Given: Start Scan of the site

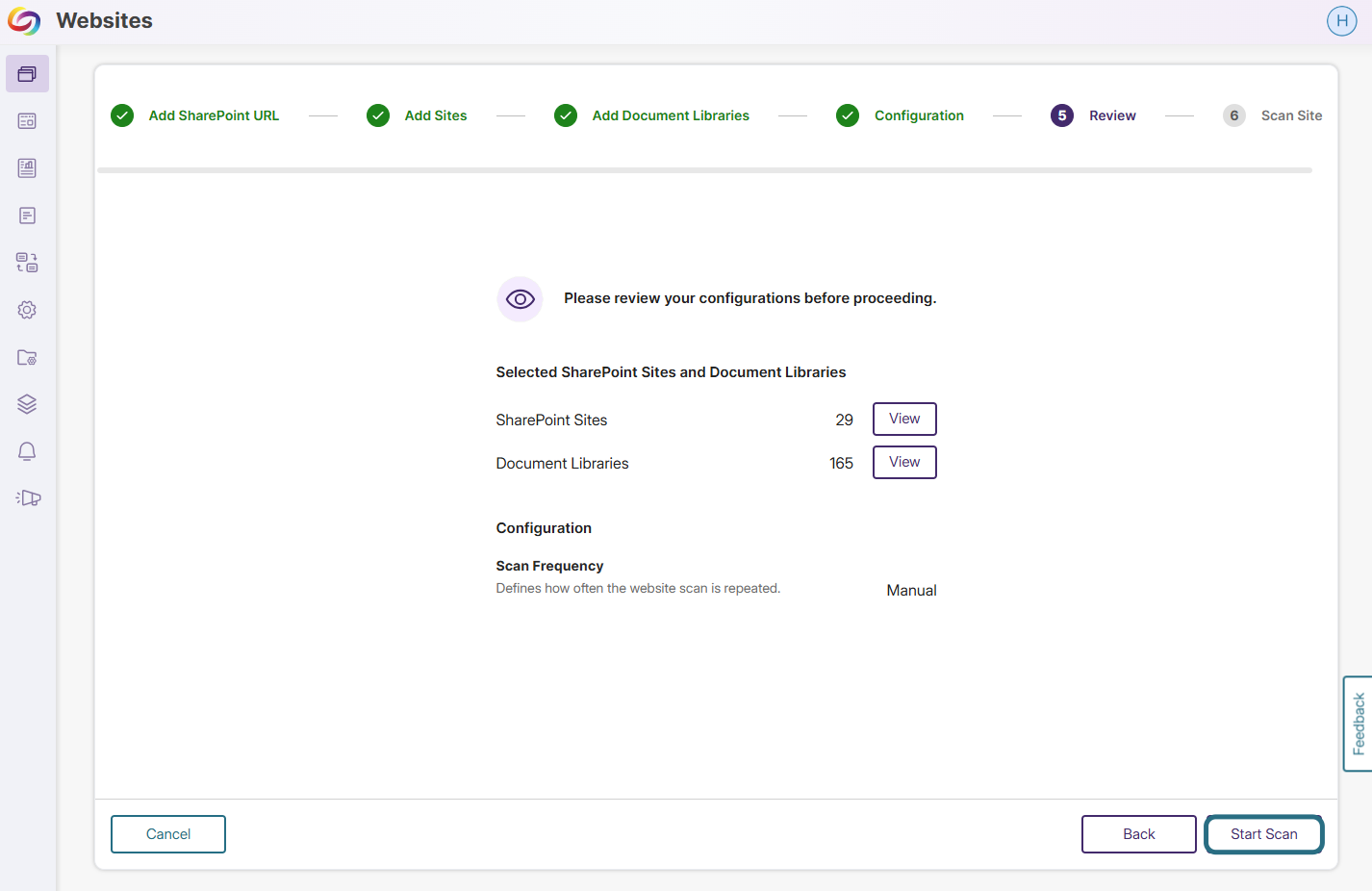Looking at the screenshot, I should click(x=1264, y=834).
